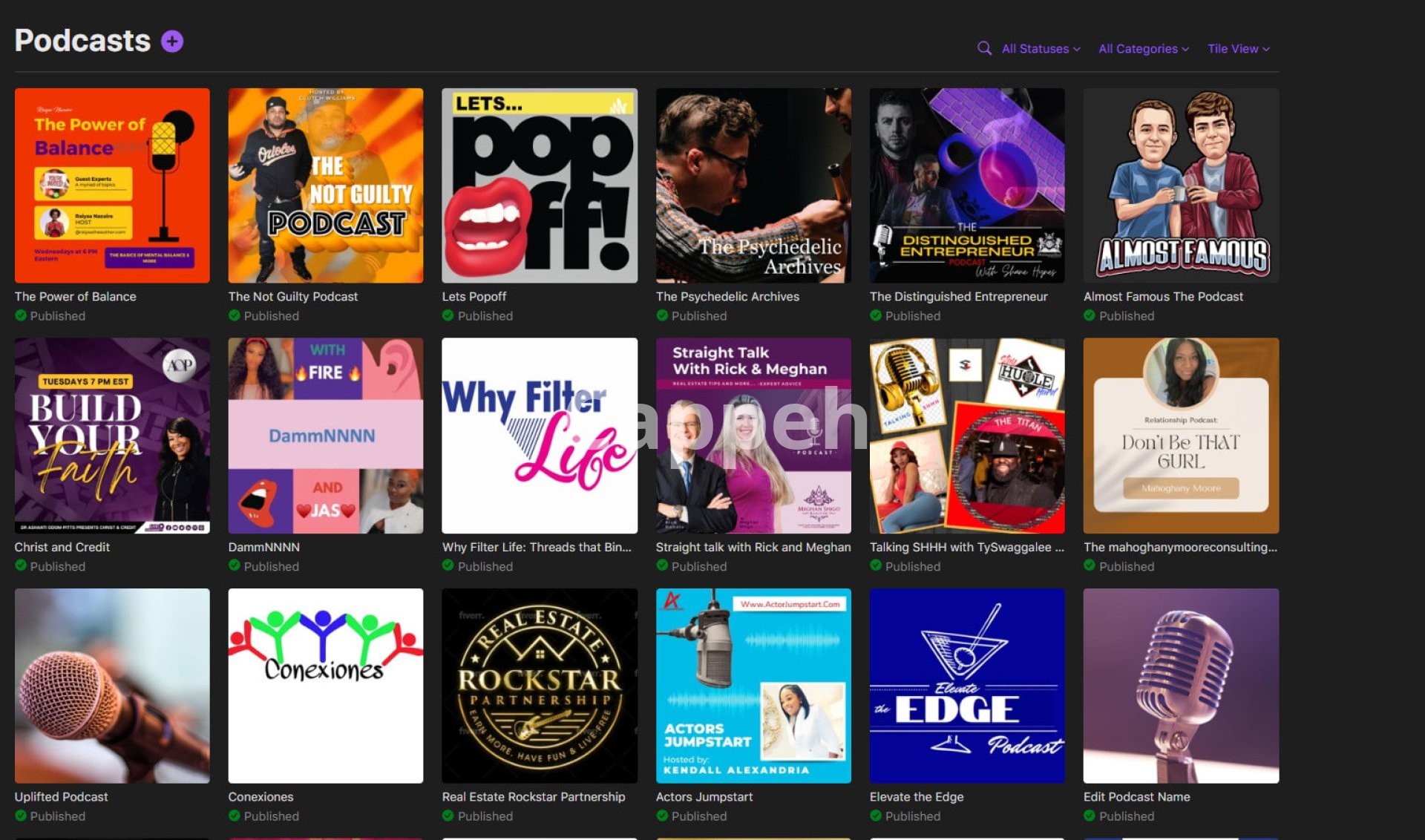This screenshot has height=840, width=1425.
Task: Open The Psychedelic Archives title link
Action: 727,296
